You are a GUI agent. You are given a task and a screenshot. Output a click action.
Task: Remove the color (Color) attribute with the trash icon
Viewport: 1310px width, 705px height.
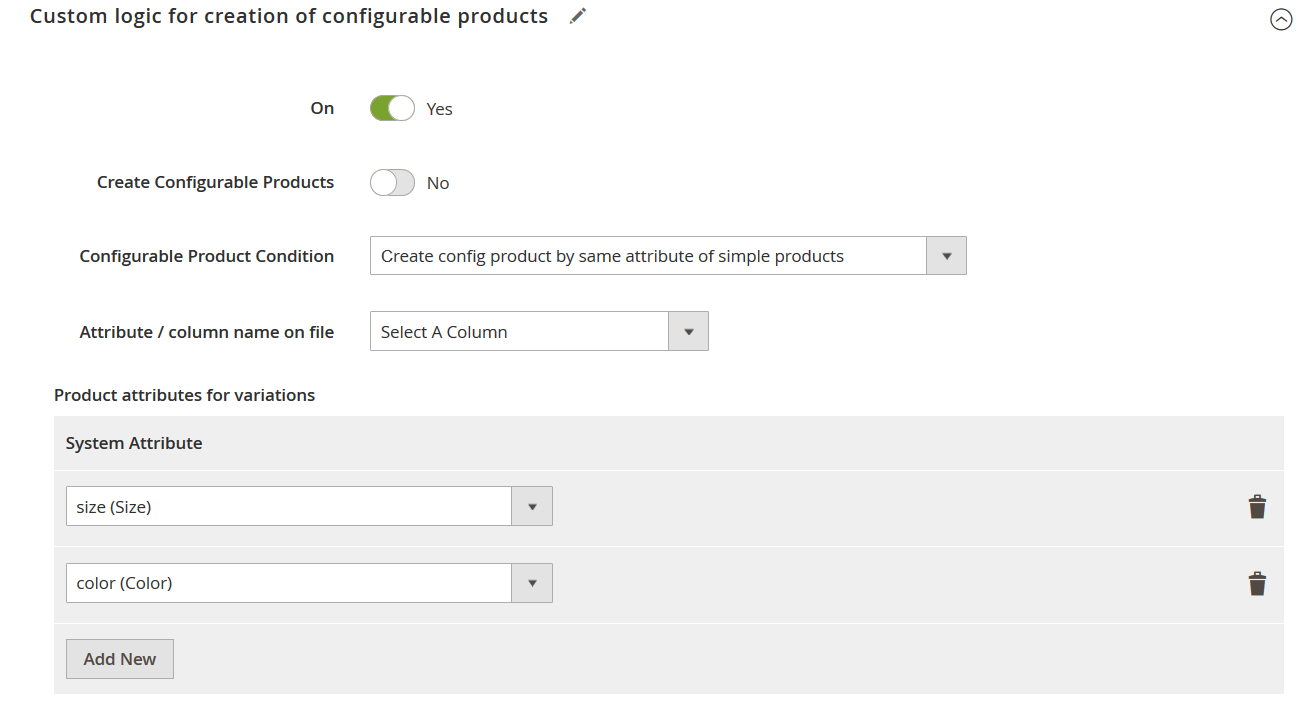[x=1257, y=584]
